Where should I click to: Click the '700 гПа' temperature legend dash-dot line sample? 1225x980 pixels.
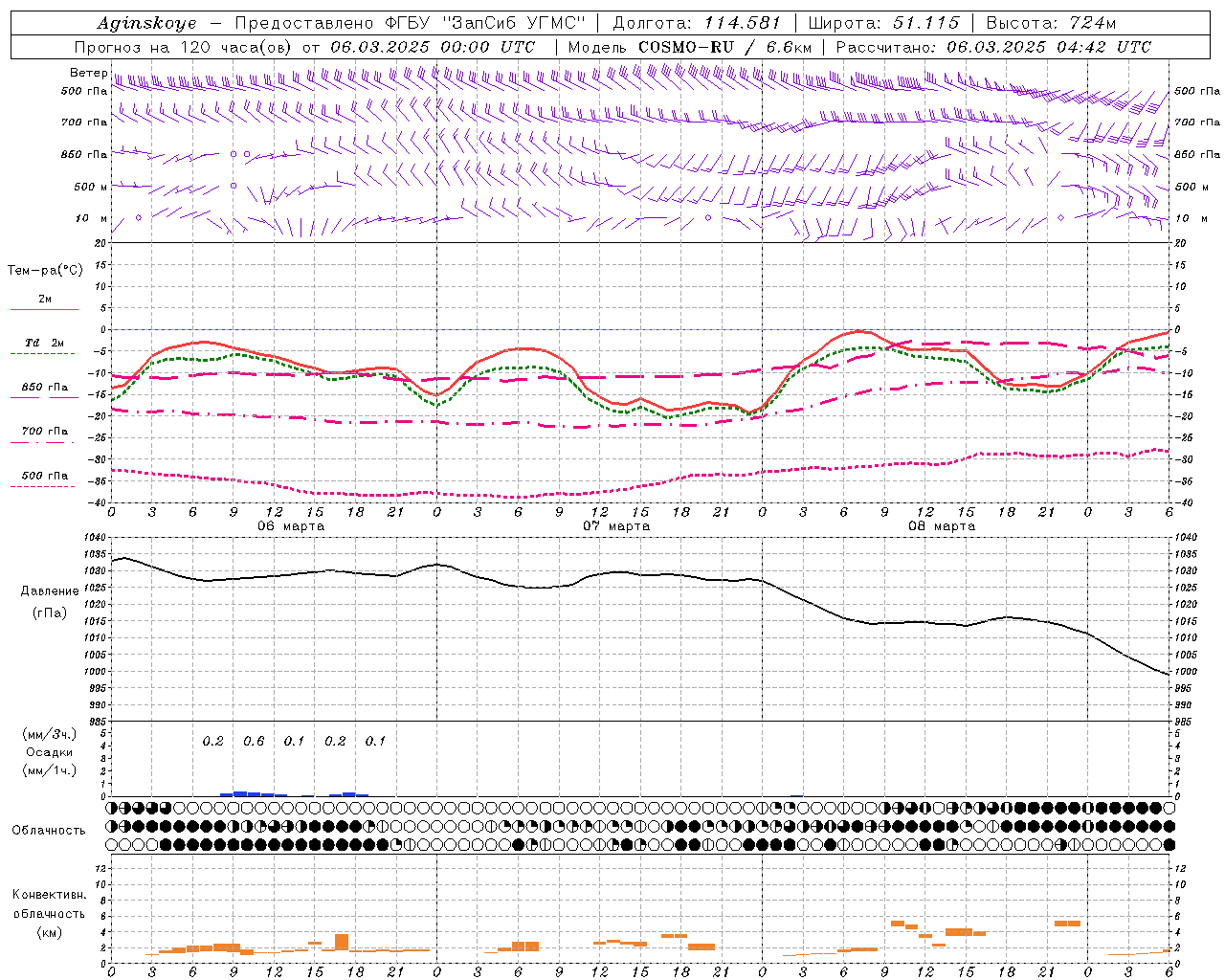(x=44, y=442)
